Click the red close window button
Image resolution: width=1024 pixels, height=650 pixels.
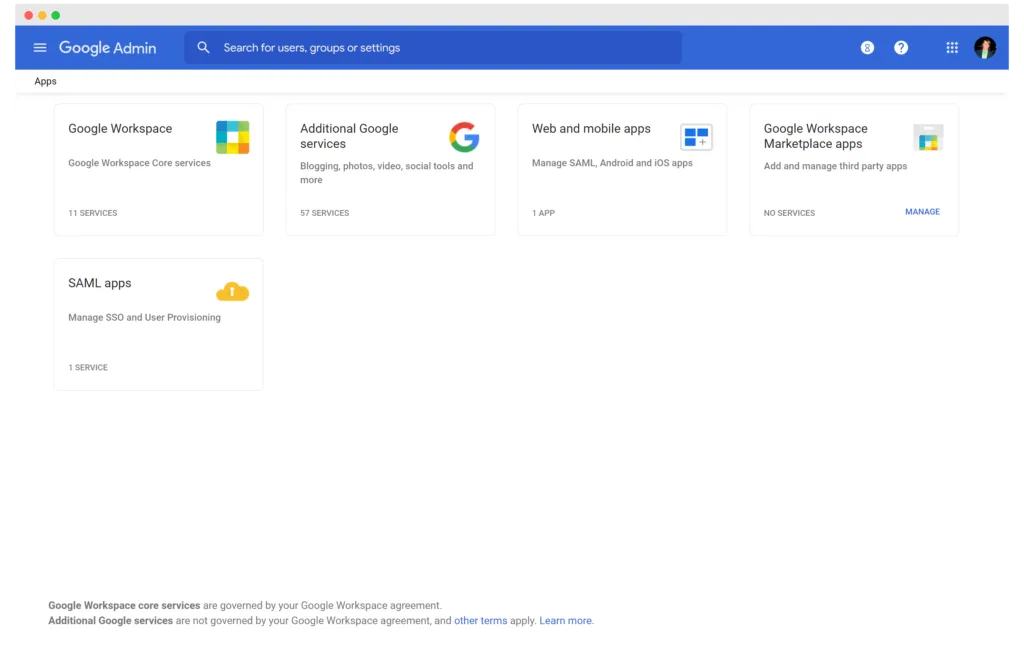(x=29, y=15)
